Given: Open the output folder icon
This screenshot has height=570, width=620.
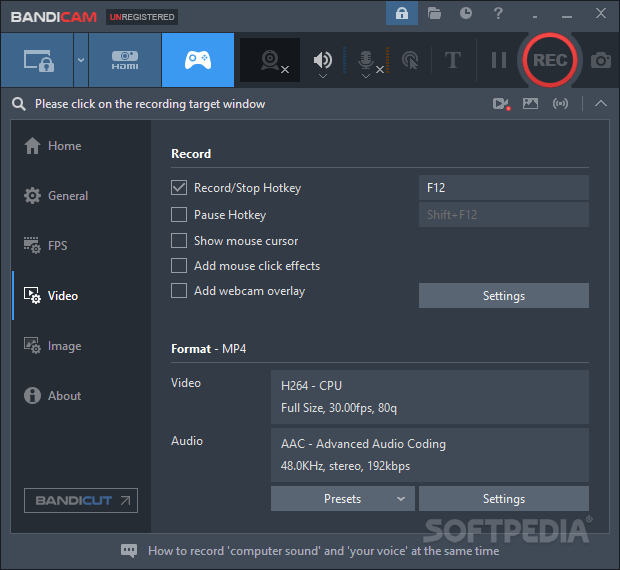Looking at the screenshot, I should [x=434, y=13].
